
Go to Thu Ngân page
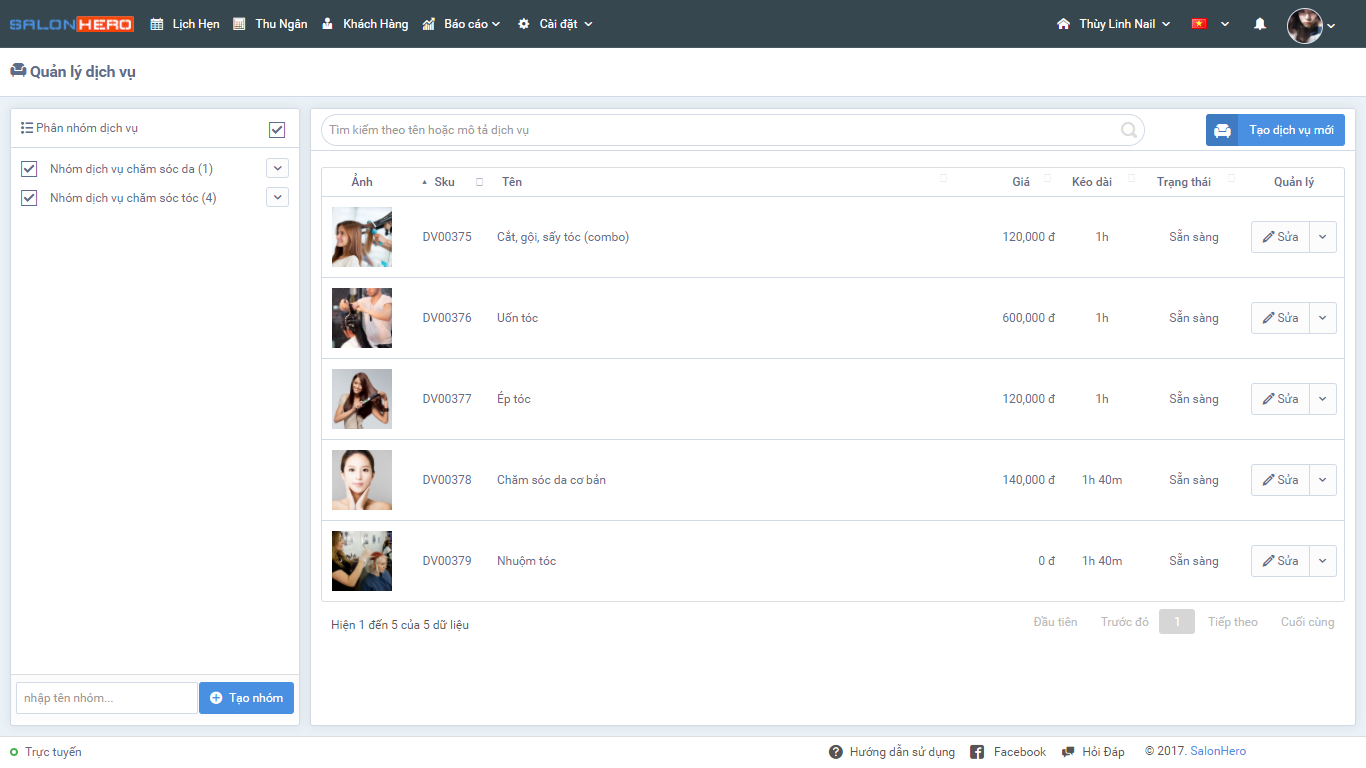click(x=270, y=24)
